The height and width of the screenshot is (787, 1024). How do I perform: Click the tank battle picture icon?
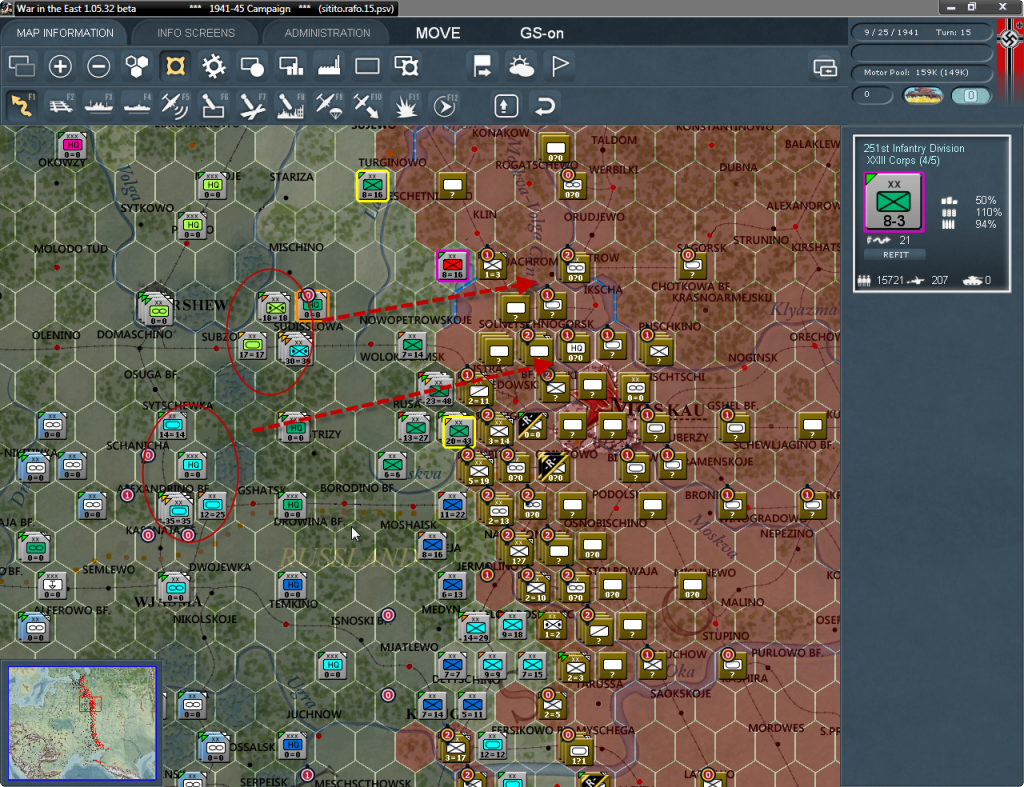click(922, 95)
